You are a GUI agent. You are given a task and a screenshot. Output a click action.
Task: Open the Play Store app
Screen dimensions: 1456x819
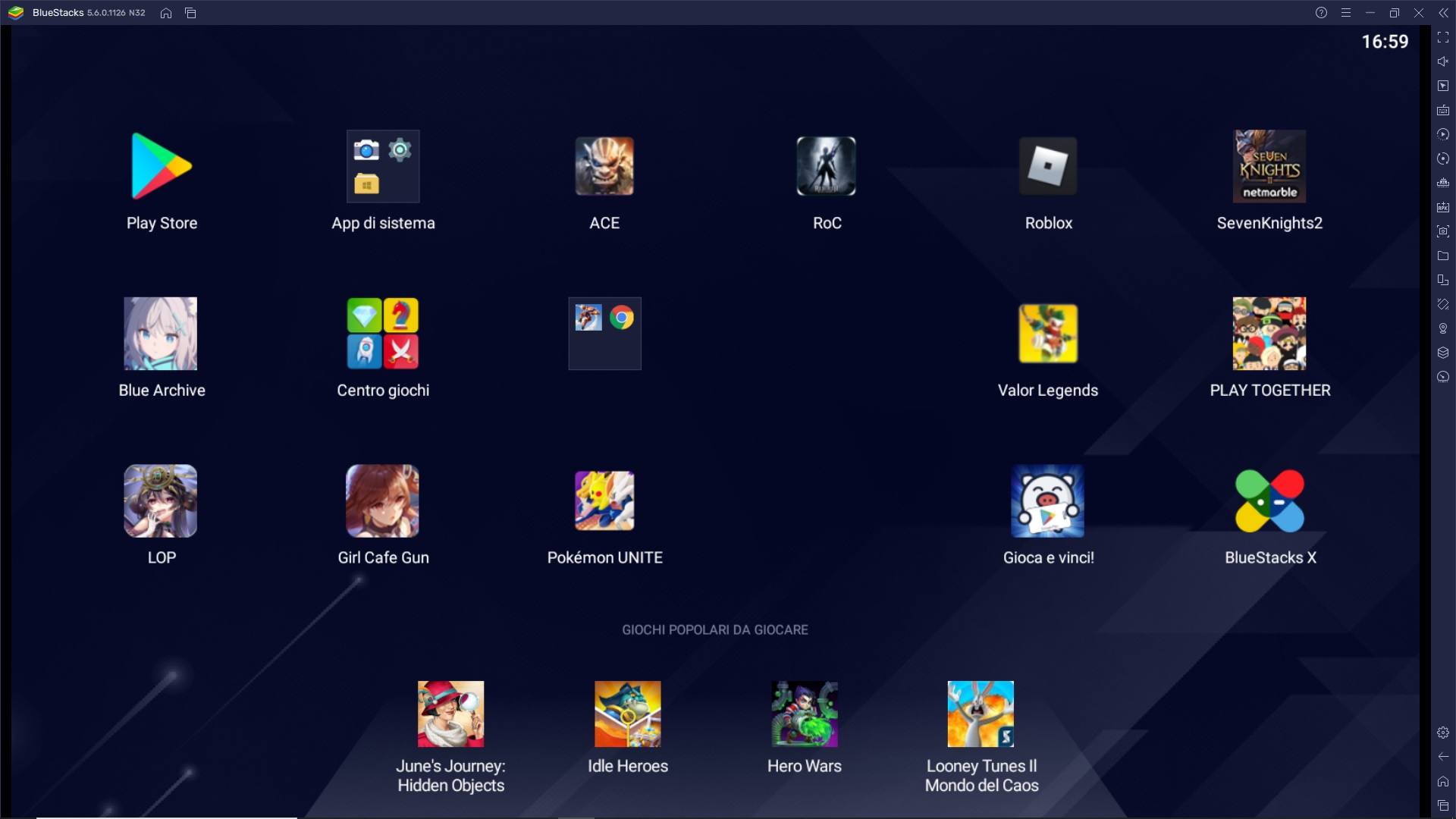[x=162, y=166]
